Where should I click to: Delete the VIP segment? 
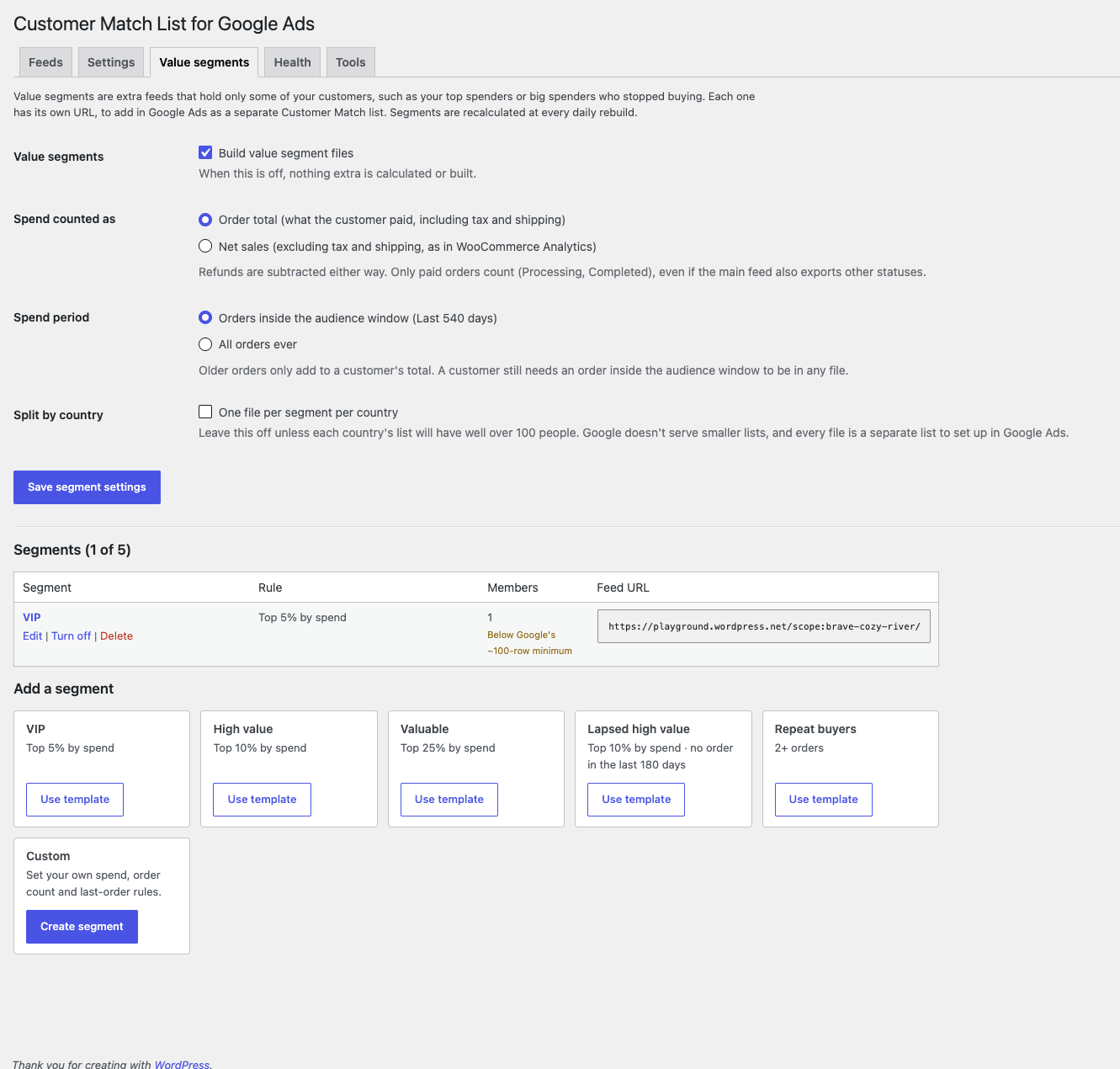pos(116,636)
